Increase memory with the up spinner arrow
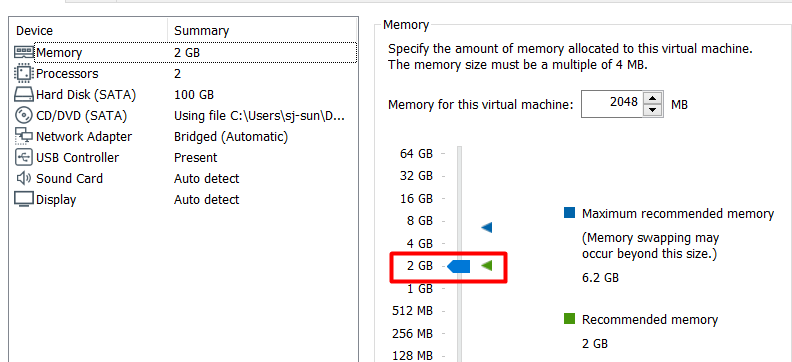 653,98
